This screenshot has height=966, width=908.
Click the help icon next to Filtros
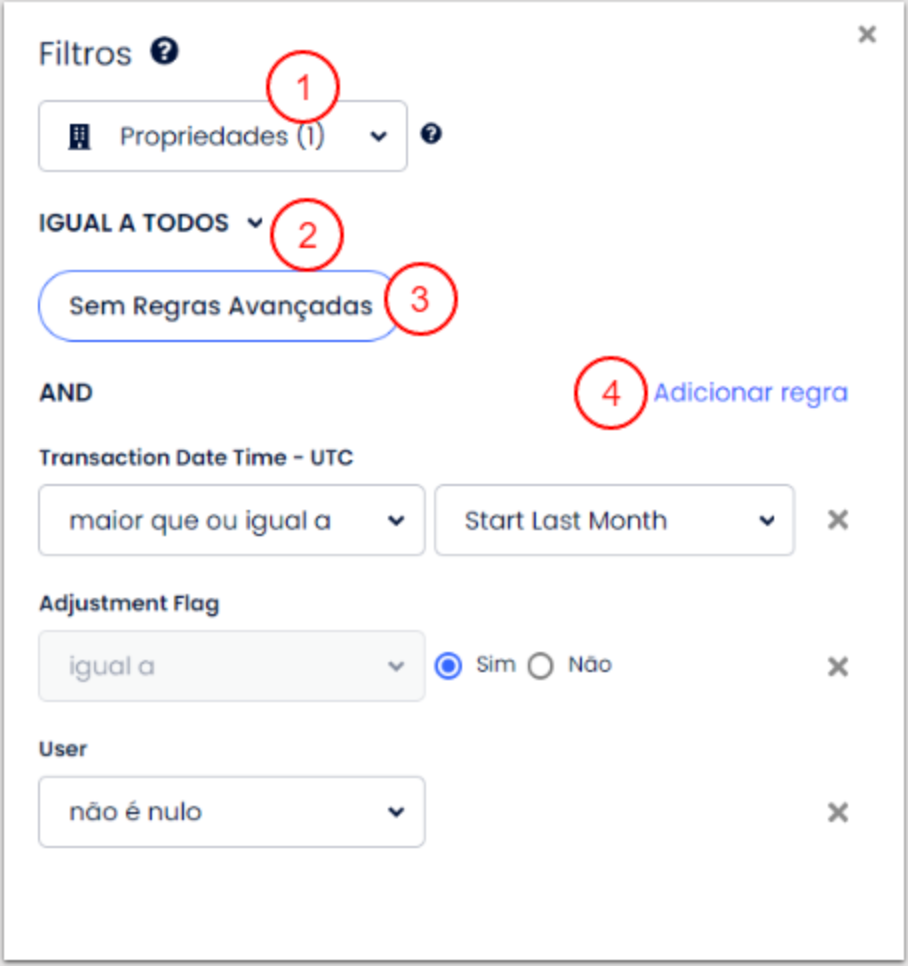[x=164, y=51]
